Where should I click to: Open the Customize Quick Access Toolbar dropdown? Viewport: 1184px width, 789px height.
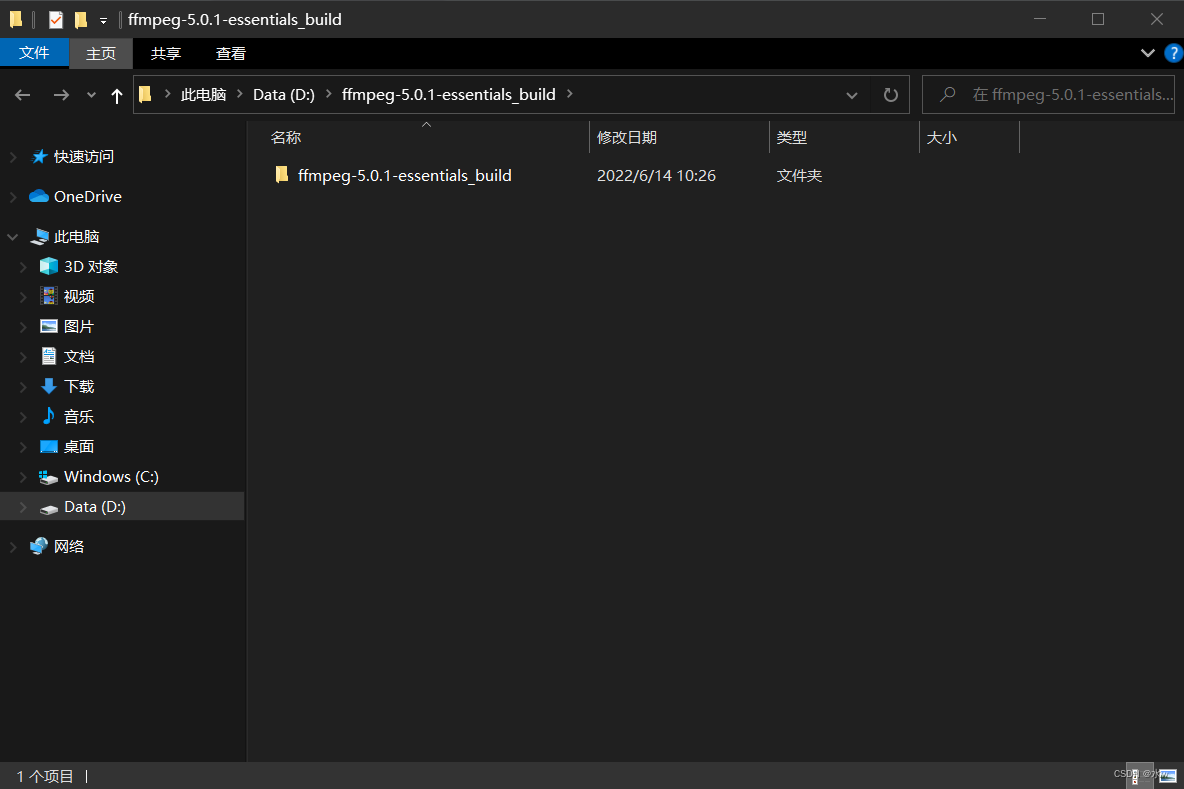pos(103,20)
